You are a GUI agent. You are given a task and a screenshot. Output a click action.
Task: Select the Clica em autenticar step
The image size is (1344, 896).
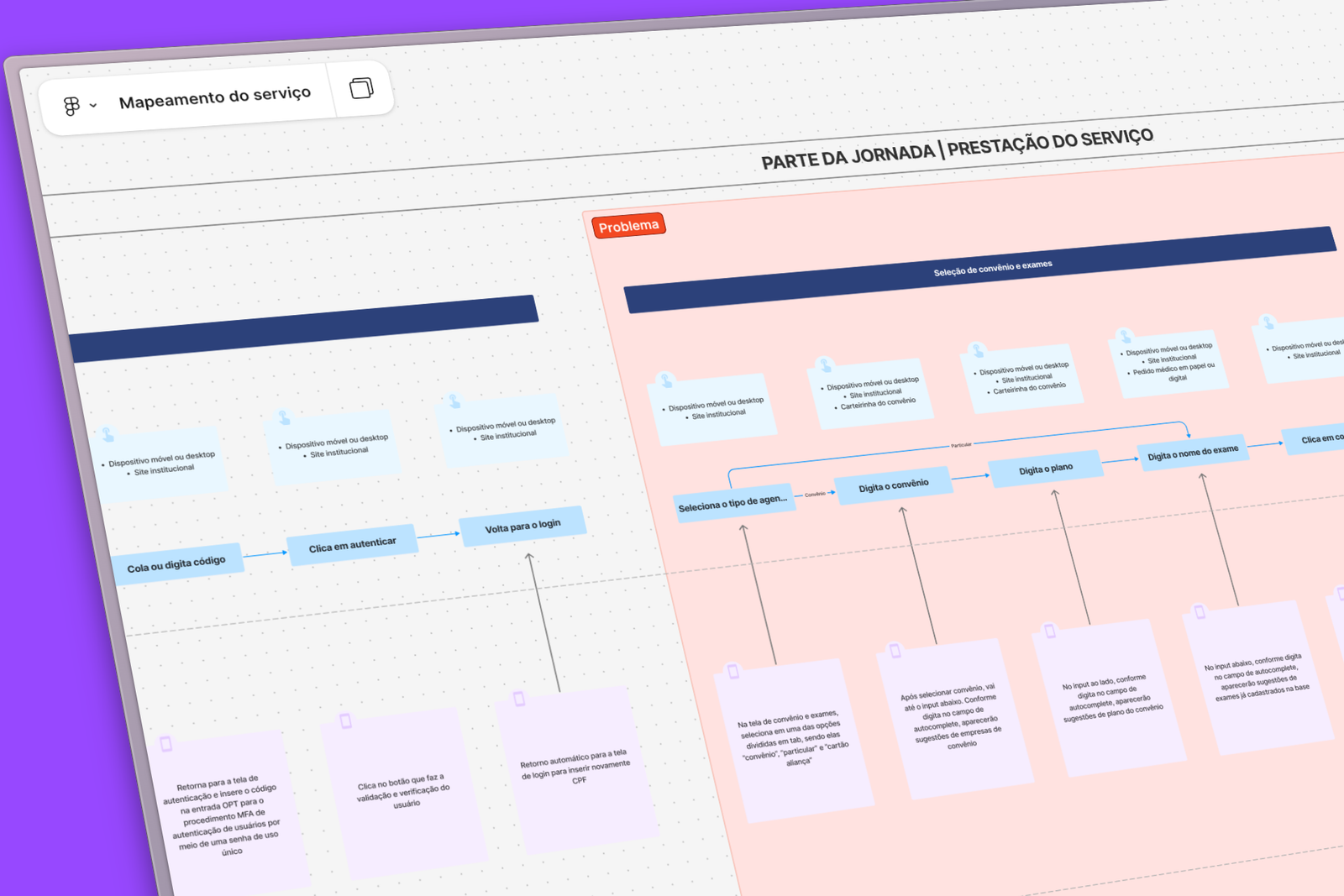pyautogui.click(x=352, y=545)
